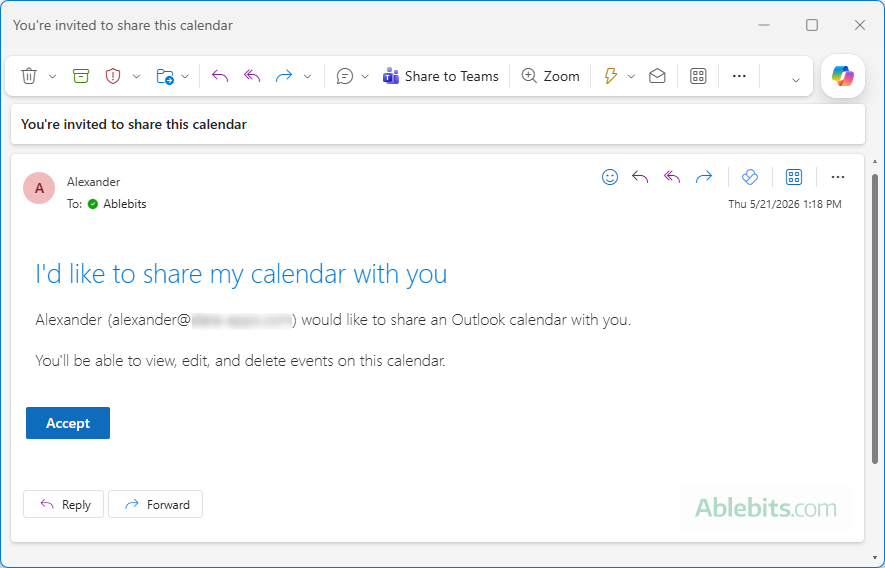Click the sender avatar 'A'
This screenshot has height=568, width=885.
39,188
